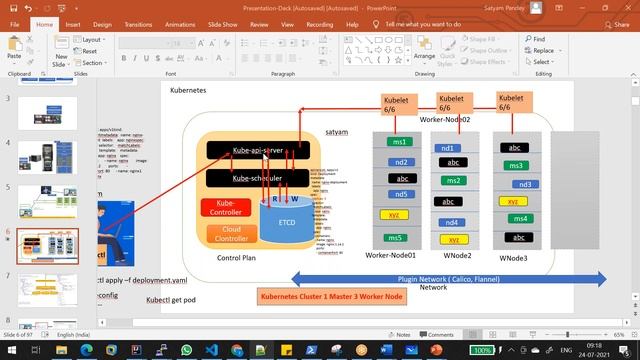
Task: Click Decrease Font Size icon
Action: coord(212,43)
